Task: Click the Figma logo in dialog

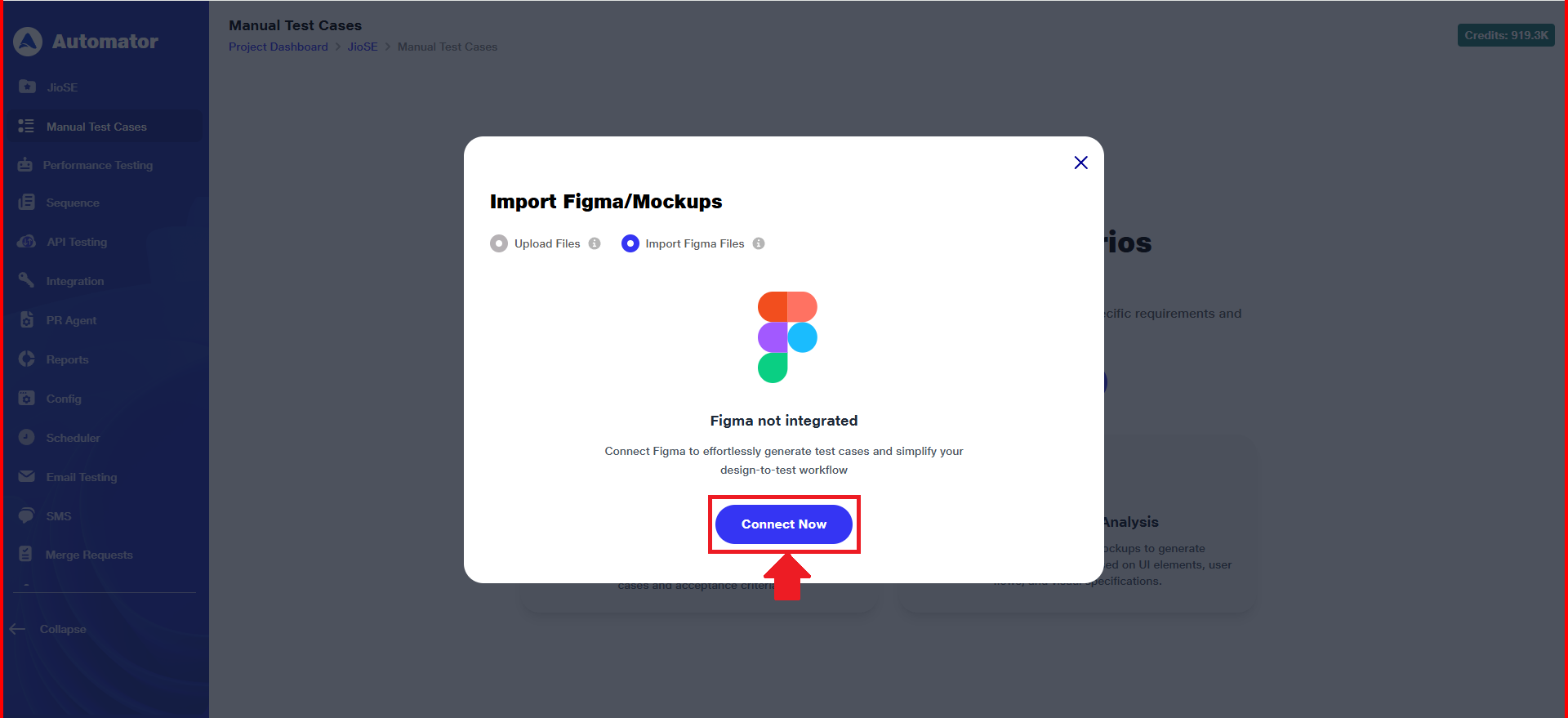Action: point(787,337)
